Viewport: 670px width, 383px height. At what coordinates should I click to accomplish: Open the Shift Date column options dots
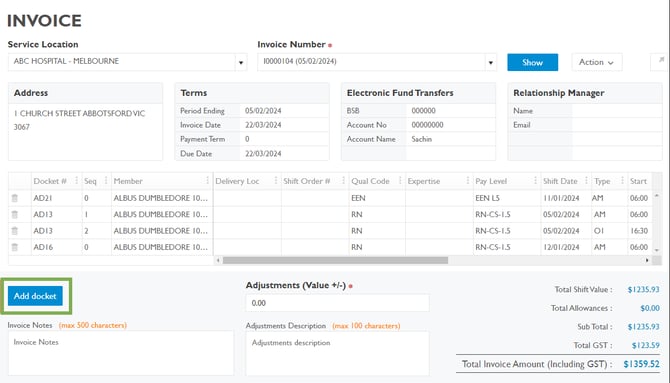(586, 181)
